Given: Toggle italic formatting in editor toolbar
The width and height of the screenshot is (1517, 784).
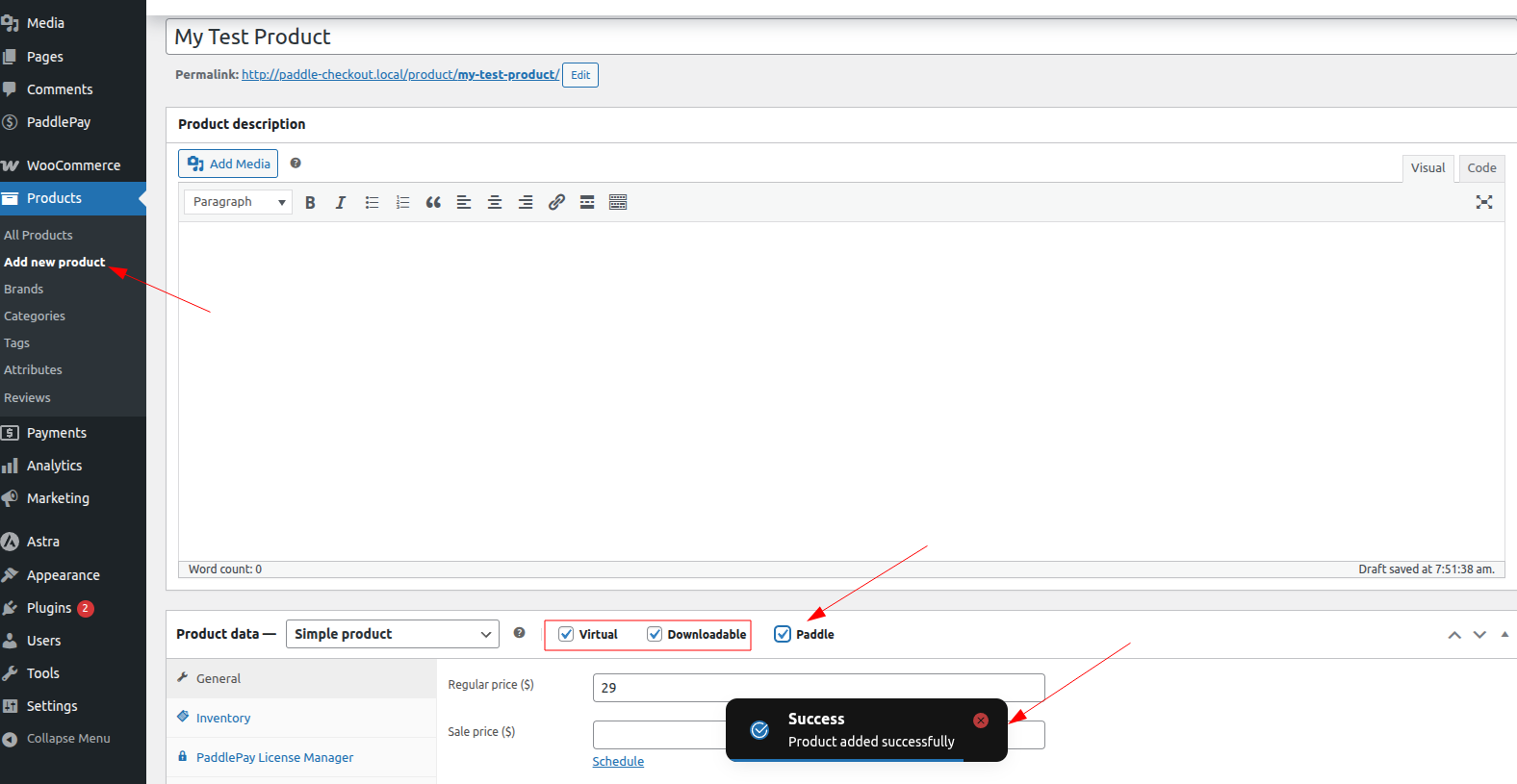Looking at the screenshot, I should [340, 202].
